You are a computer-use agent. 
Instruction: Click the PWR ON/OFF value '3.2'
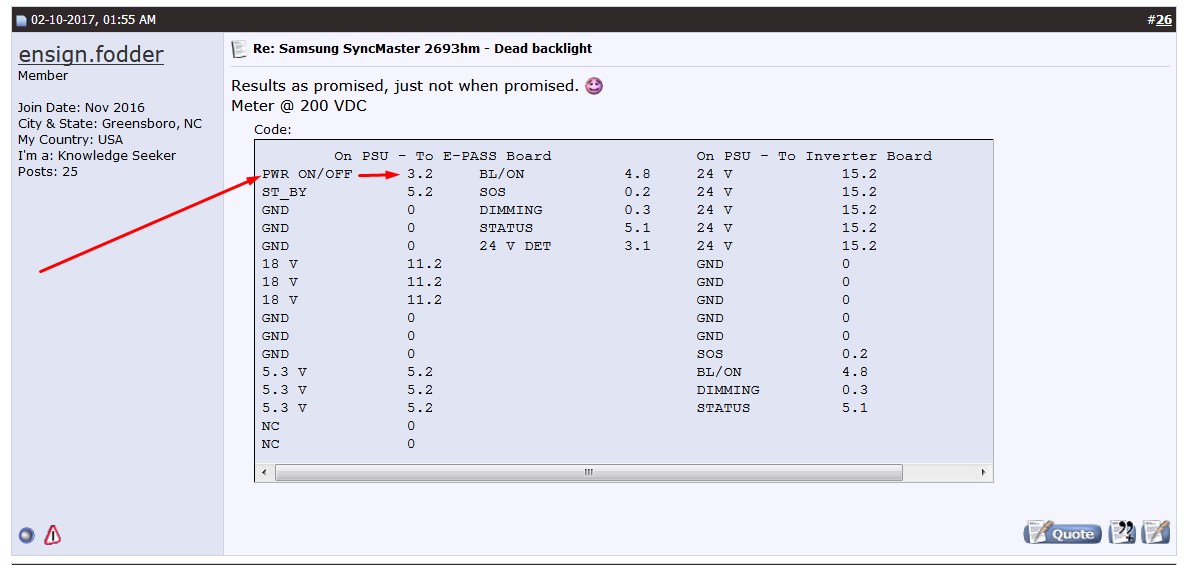tap(420, 174)
